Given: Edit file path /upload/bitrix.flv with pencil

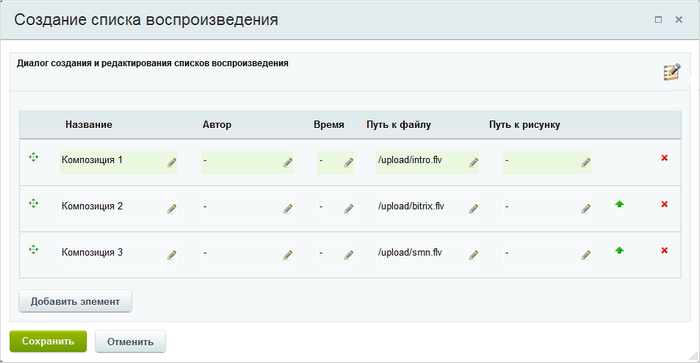Looking at the screenshot, I should pos(474,209).
